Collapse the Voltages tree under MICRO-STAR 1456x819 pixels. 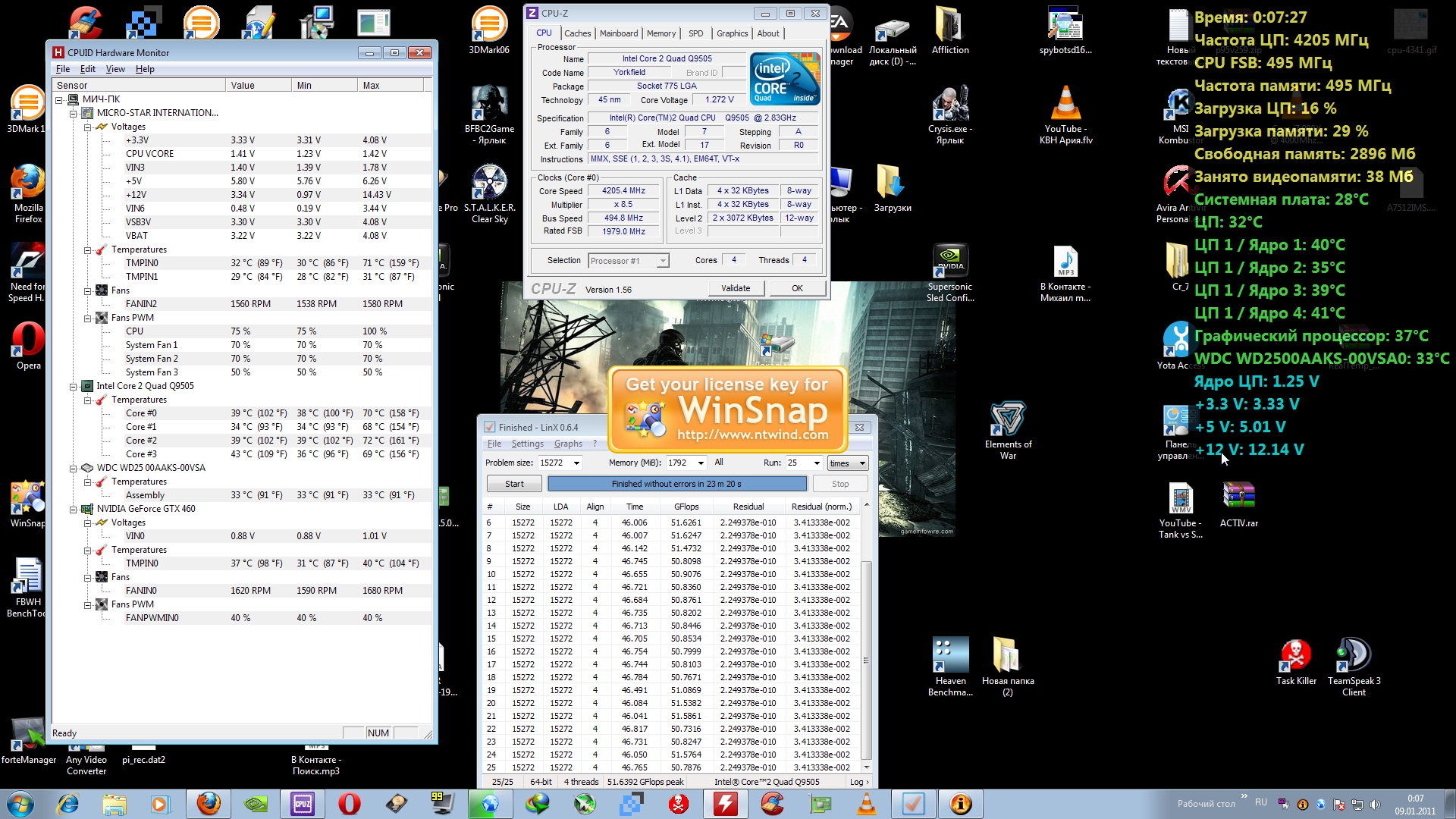[x=88, y=127]
